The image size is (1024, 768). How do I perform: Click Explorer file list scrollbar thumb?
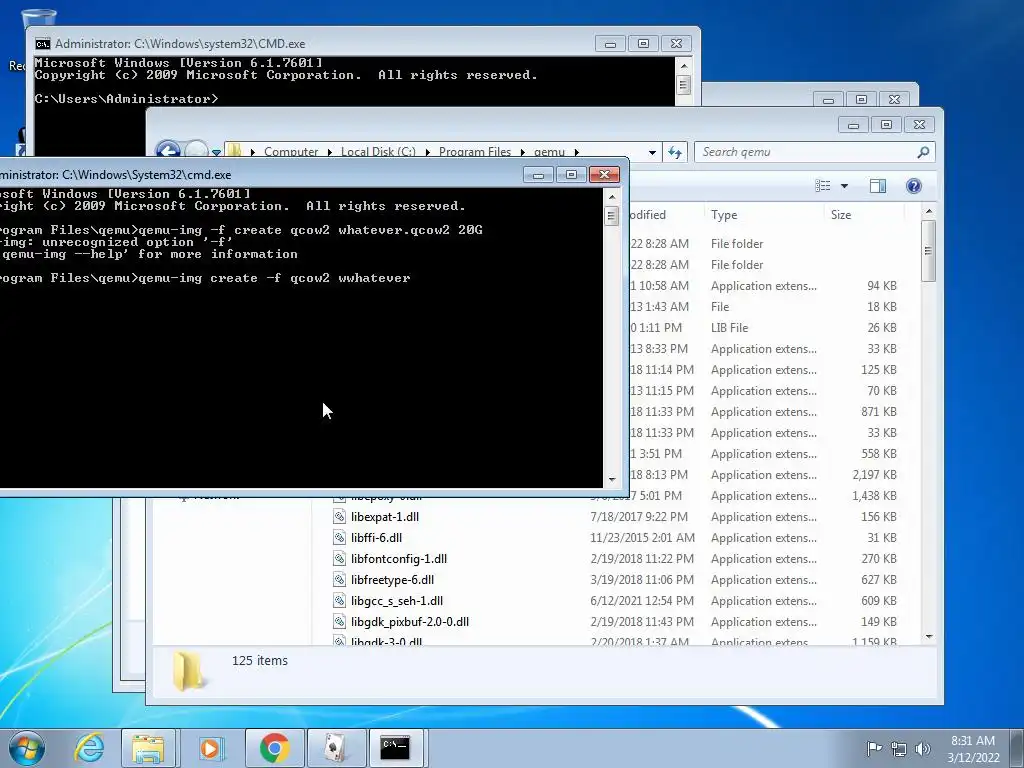[928, 251]
